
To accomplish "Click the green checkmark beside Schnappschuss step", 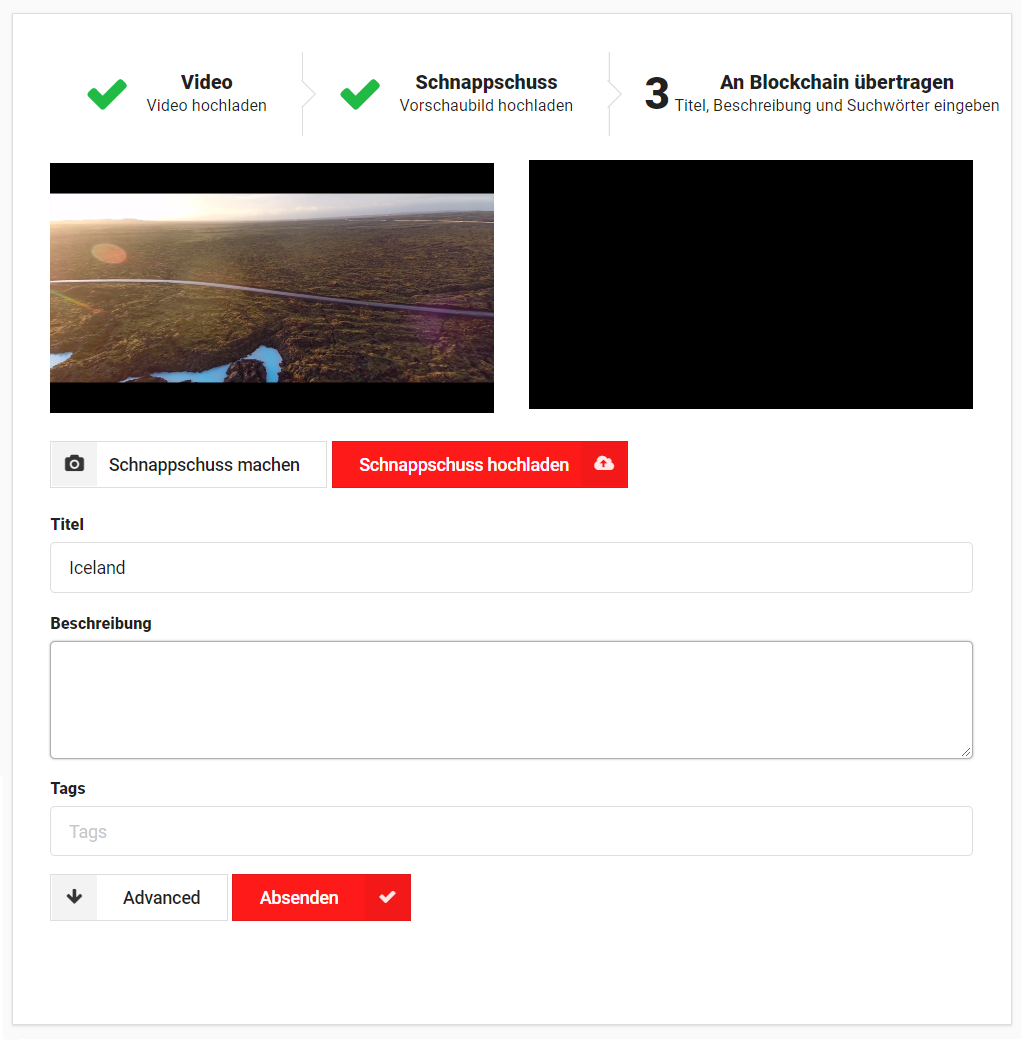I will tap(360, 94).
